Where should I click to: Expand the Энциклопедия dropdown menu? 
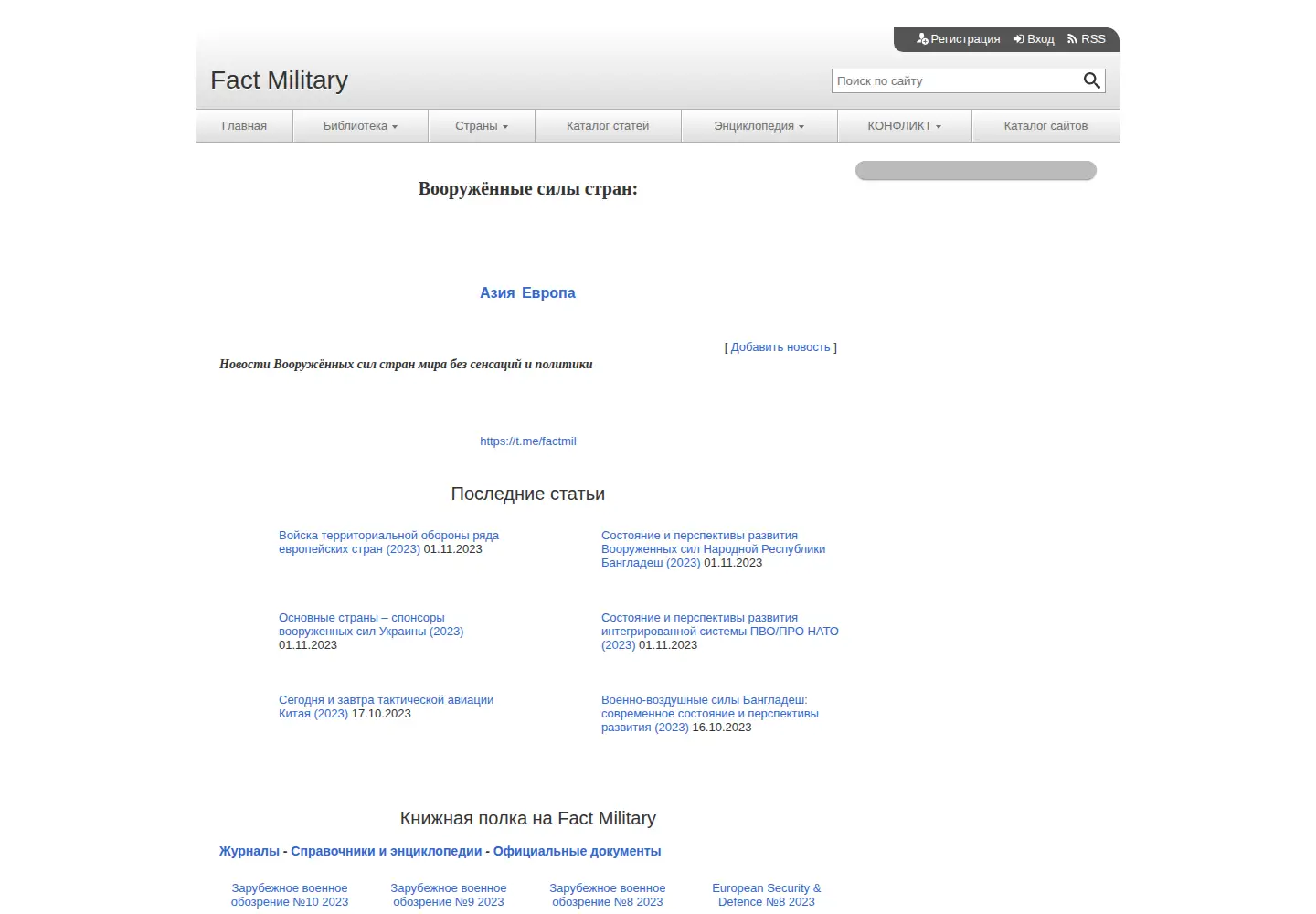click(x=759, y=126)
